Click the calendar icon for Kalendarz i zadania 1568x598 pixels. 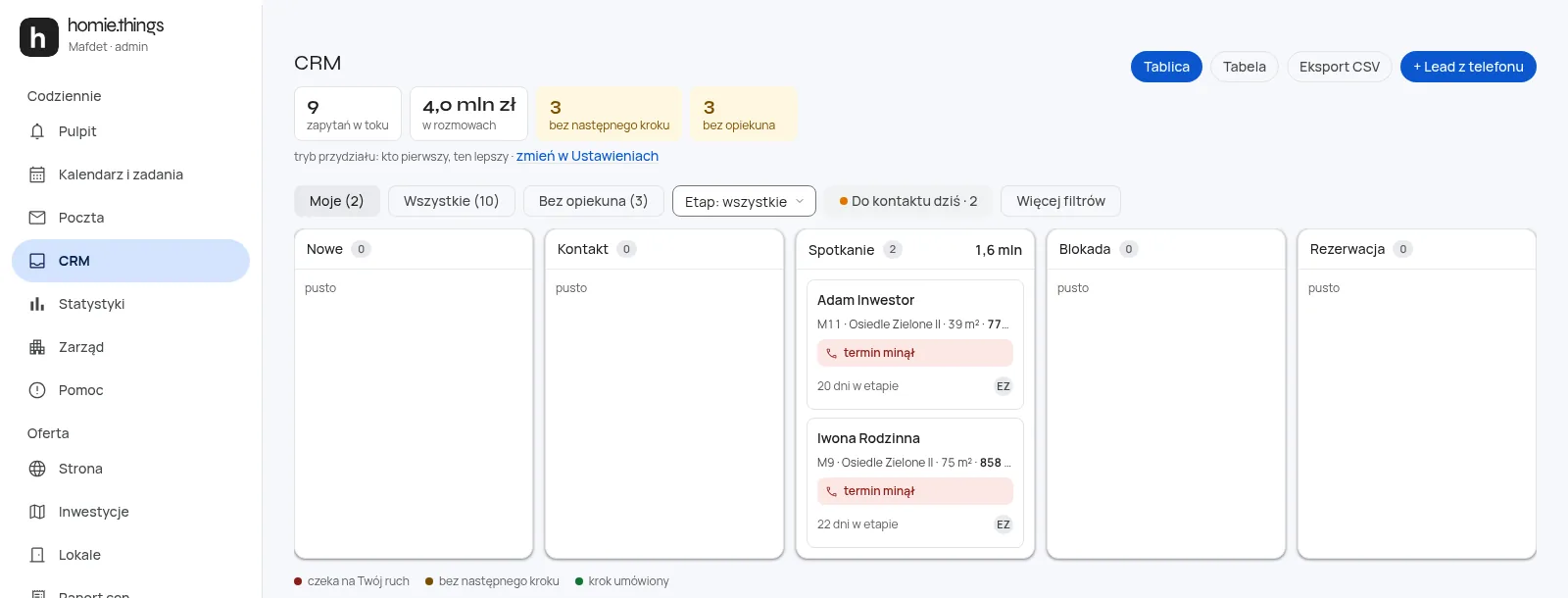37,174
